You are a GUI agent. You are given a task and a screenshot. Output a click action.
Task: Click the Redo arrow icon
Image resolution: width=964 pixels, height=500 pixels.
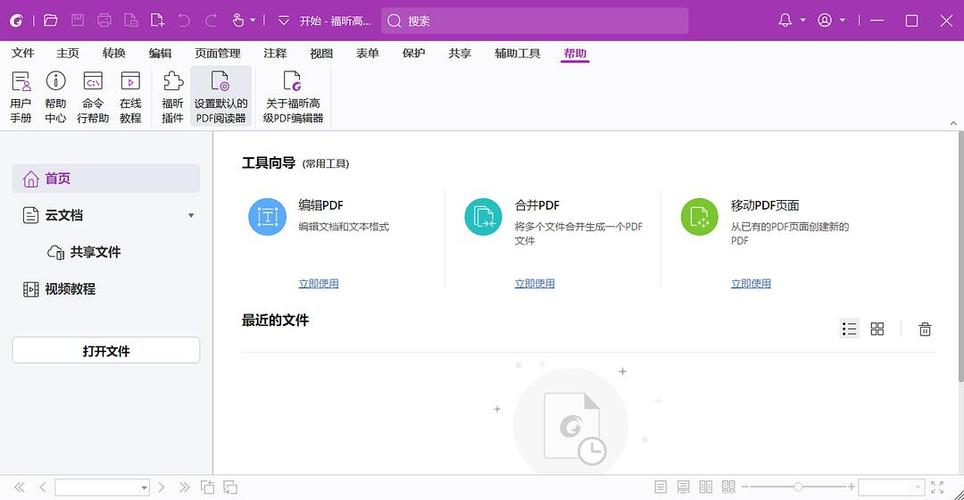click(211, 20)
